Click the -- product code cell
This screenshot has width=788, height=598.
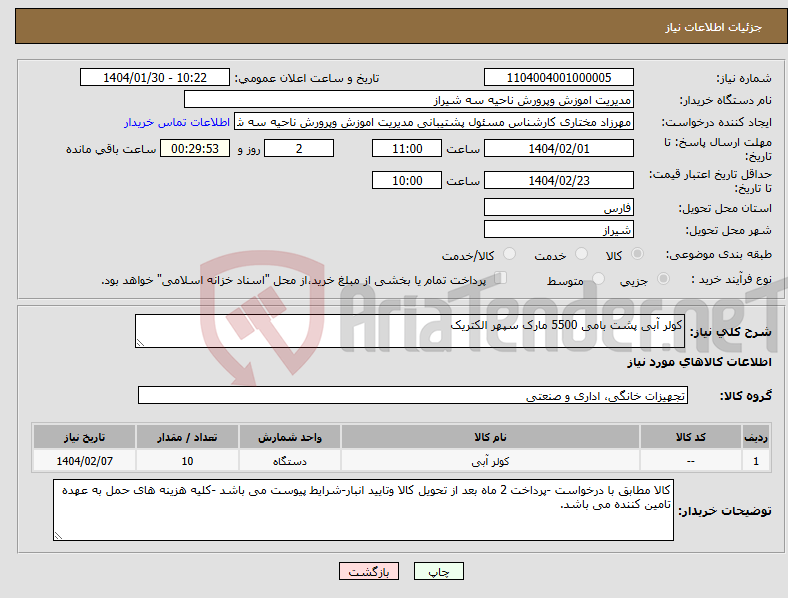click(691, 461)
